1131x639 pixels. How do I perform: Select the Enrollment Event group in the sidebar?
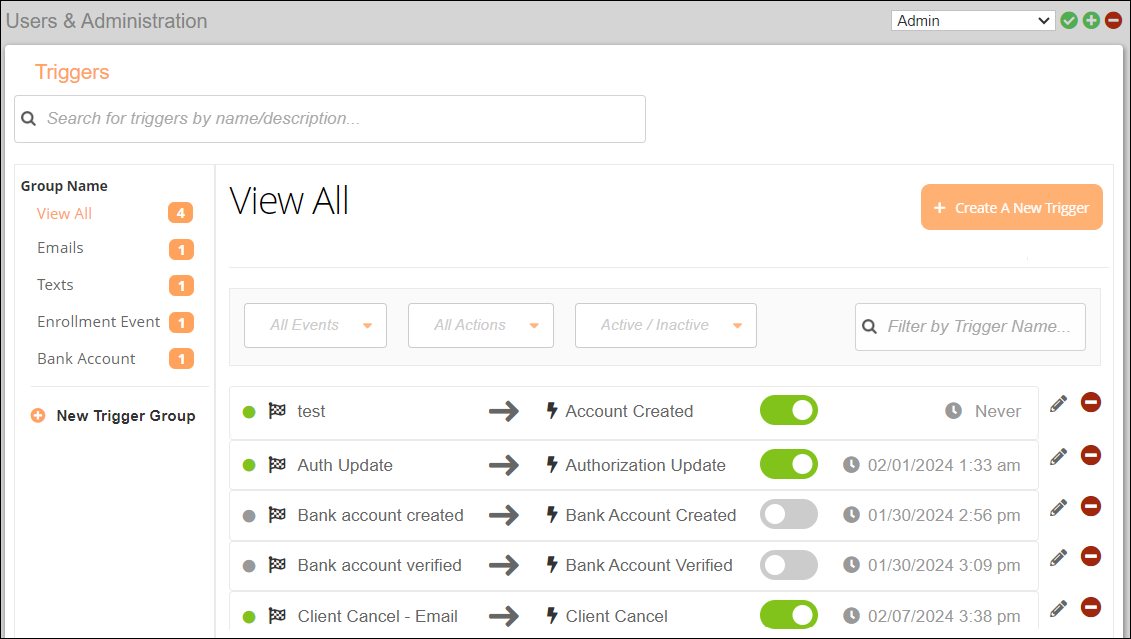[x=98, y=321]
